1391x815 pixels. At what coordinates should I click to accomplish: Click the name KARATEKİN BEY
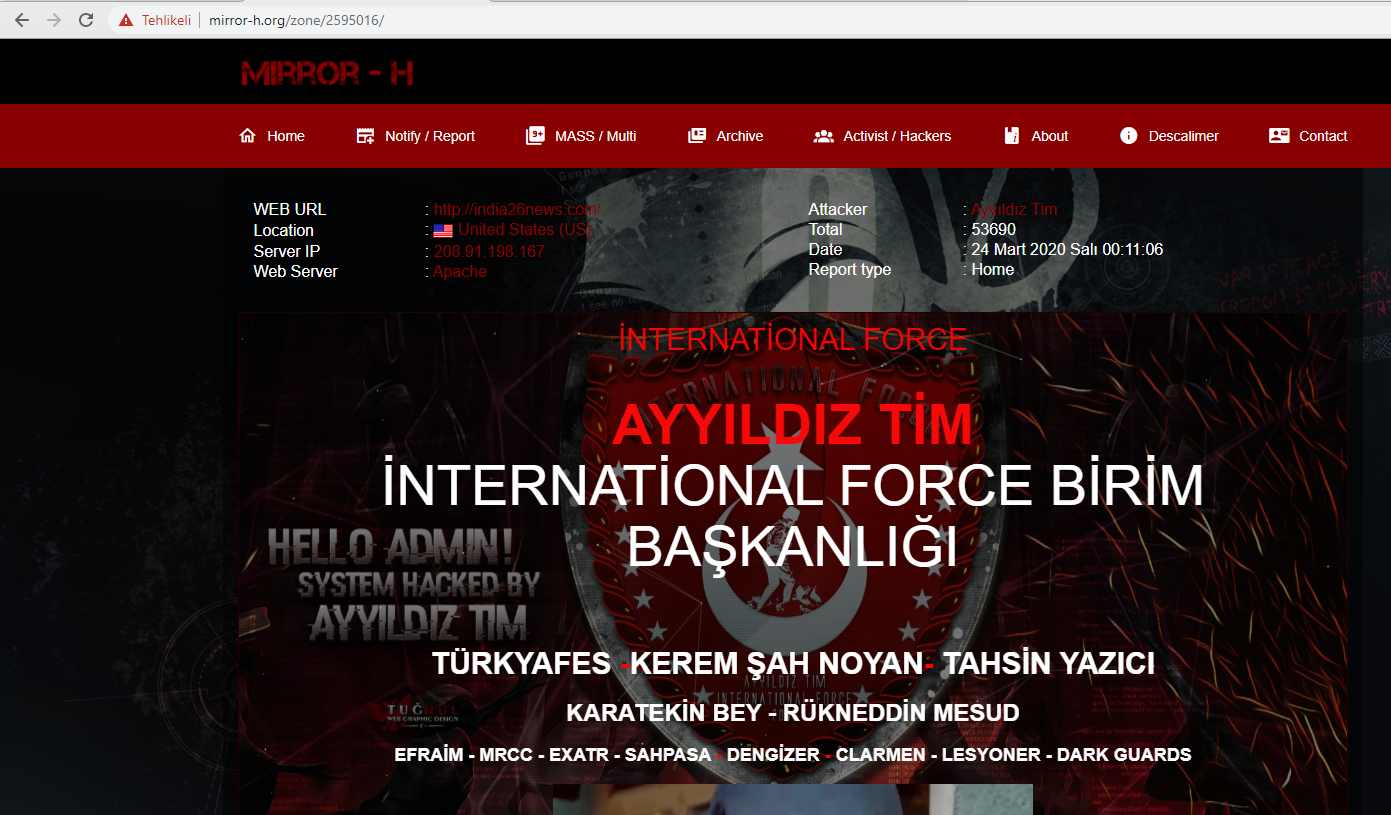click(664, 714)
